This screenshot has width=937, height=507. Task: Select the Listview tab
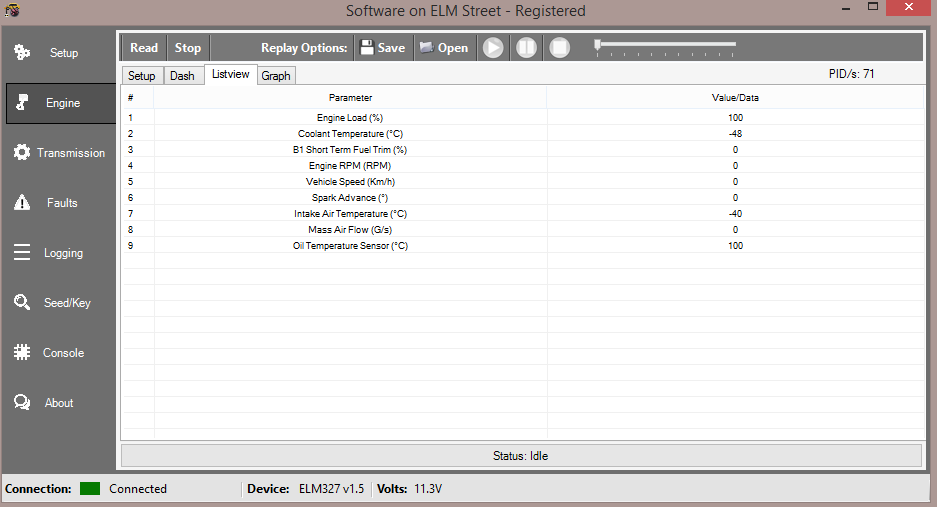point(231,74)
